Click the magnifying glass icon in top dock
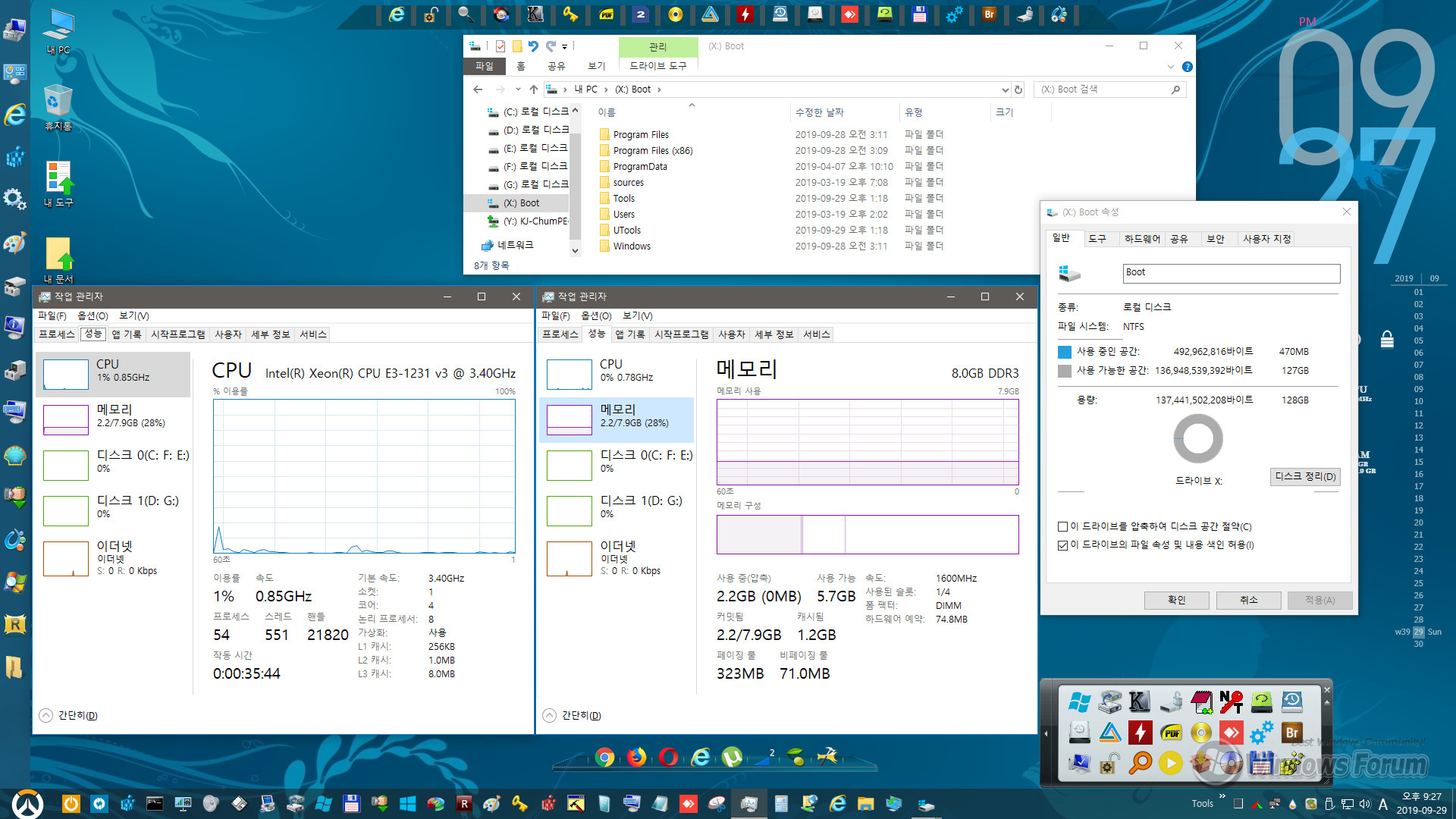Viewport: 1456px width, 819px height. tap(466, 14)
